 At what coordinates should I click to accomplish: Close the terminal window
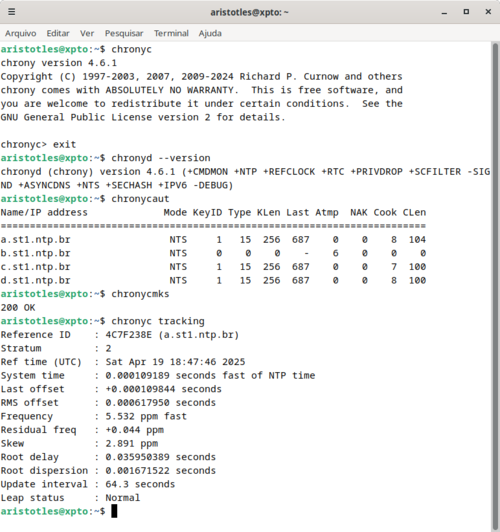click(488, 12)
